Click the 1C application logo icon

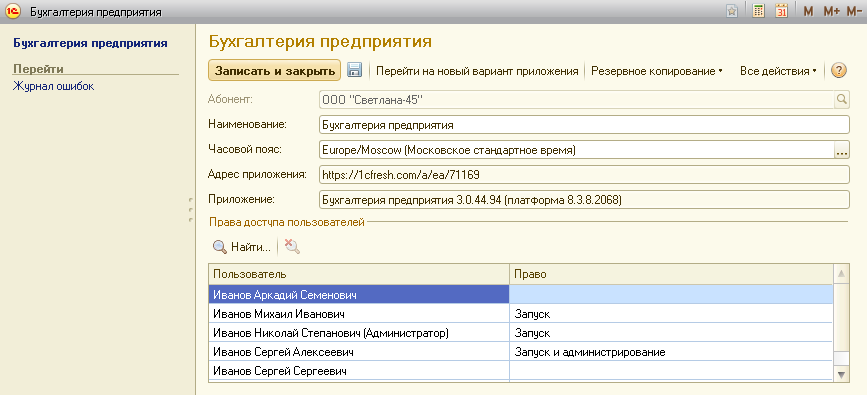pyautogui.click(x=12, y=12)
